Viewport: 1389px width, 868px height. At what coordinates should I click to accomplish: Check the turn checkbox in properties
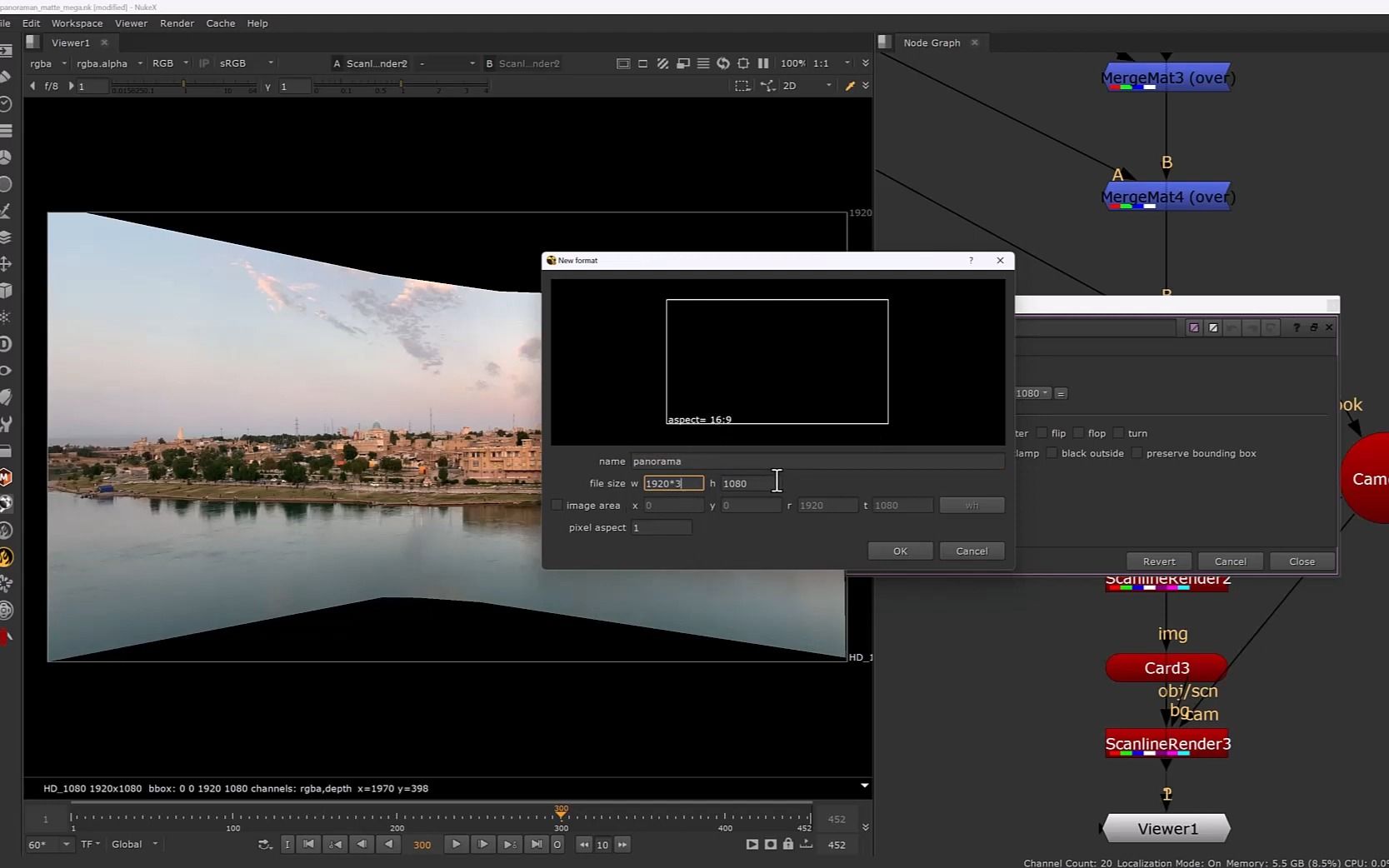coord(1118,433)
